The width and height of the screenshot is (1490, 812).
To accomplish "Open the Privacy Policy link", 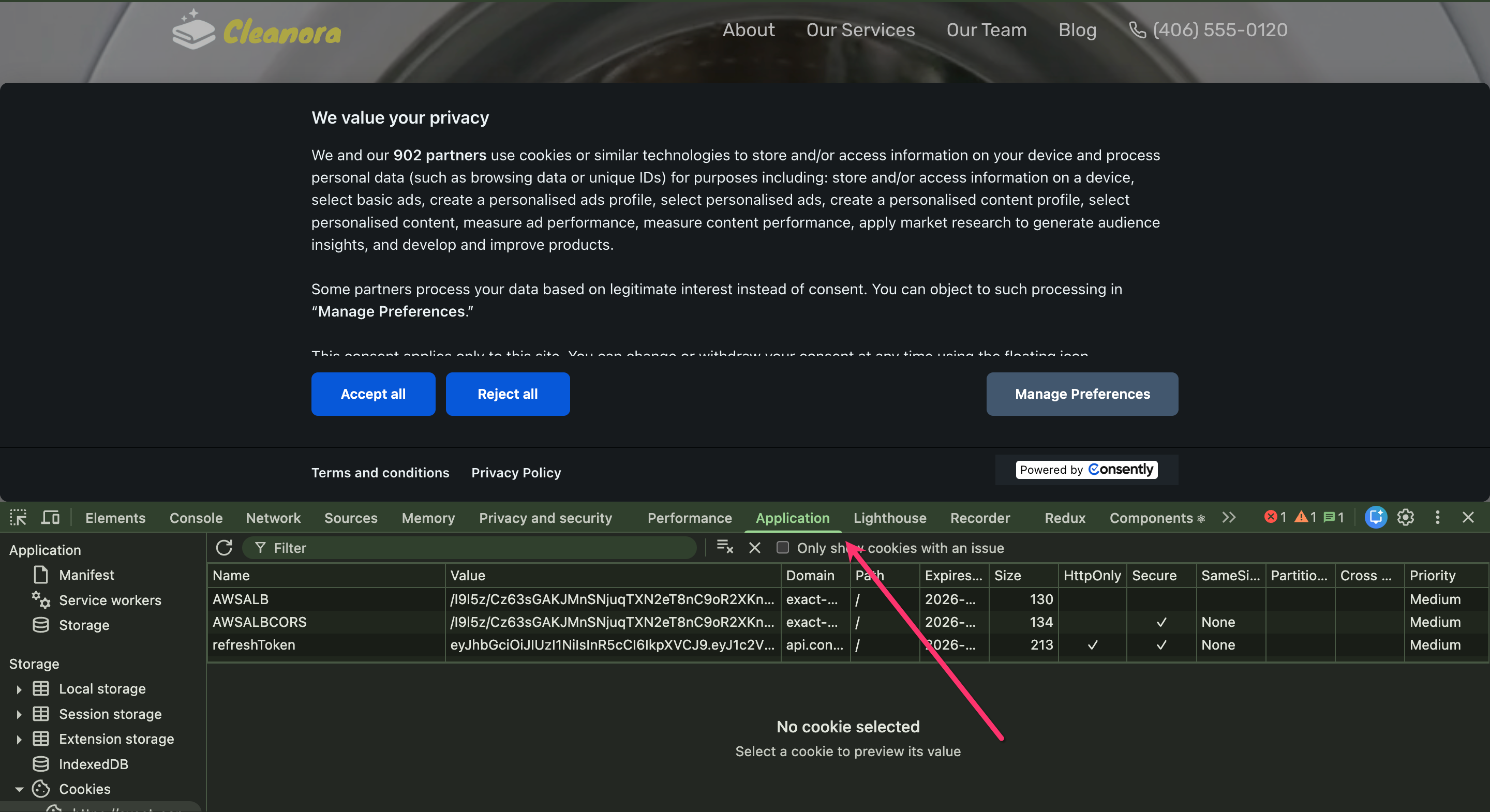I will [x=516, y=473].
